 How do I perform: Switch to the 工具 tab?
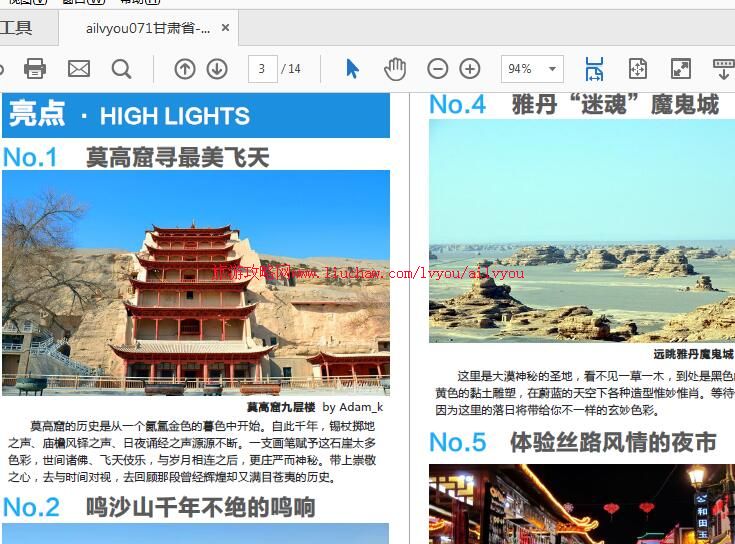click(17, 28)
